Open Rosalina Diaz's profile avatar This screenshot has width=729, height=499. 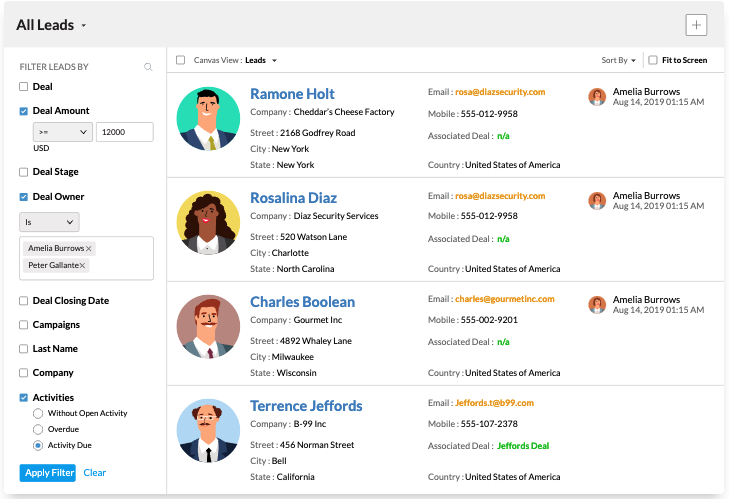click(x=208, y=222)
